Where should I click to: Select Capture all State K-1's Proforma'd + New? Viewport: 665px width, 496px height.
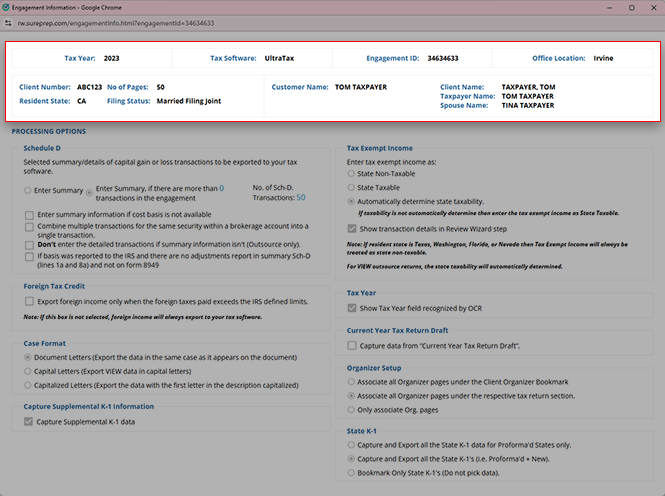click(x=351, y=459)
